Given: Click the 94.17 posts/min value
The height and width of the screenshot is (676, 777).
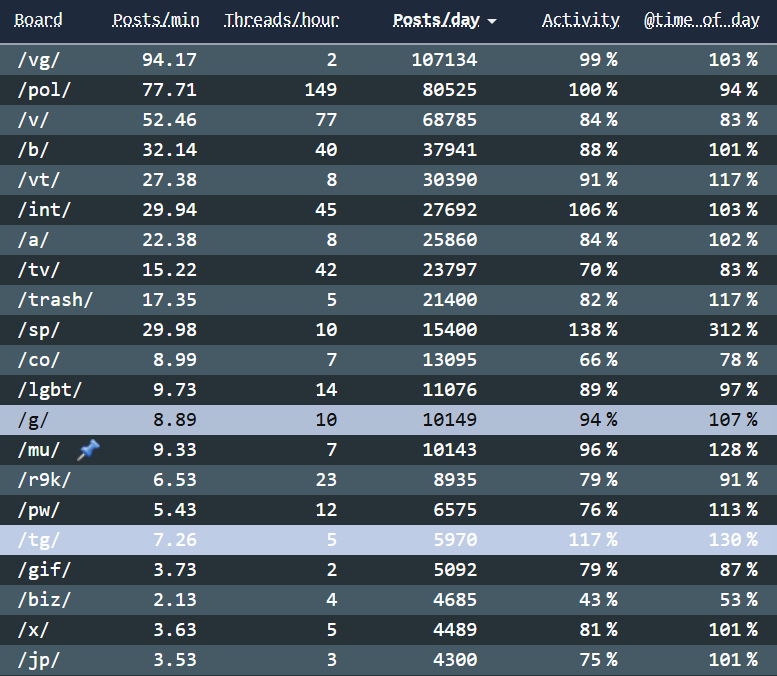Looking at the screenshot, I should [169, 60].
